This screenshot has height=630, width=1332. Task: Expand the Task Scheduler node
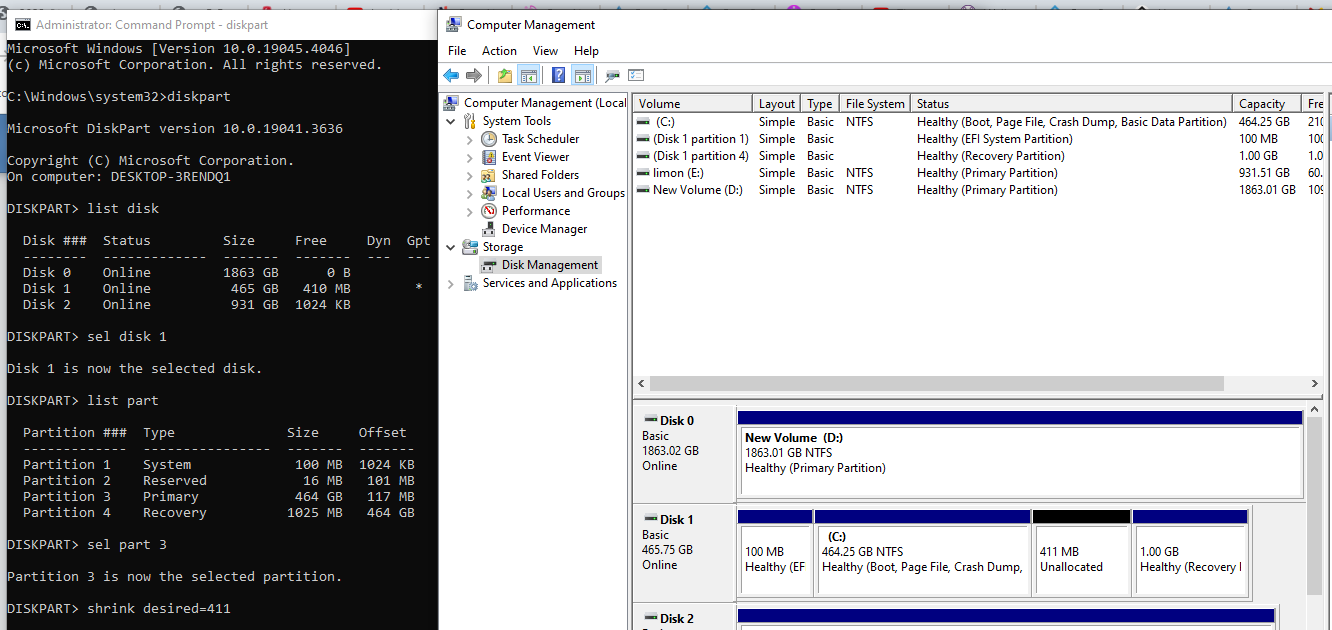pos(470,140)
